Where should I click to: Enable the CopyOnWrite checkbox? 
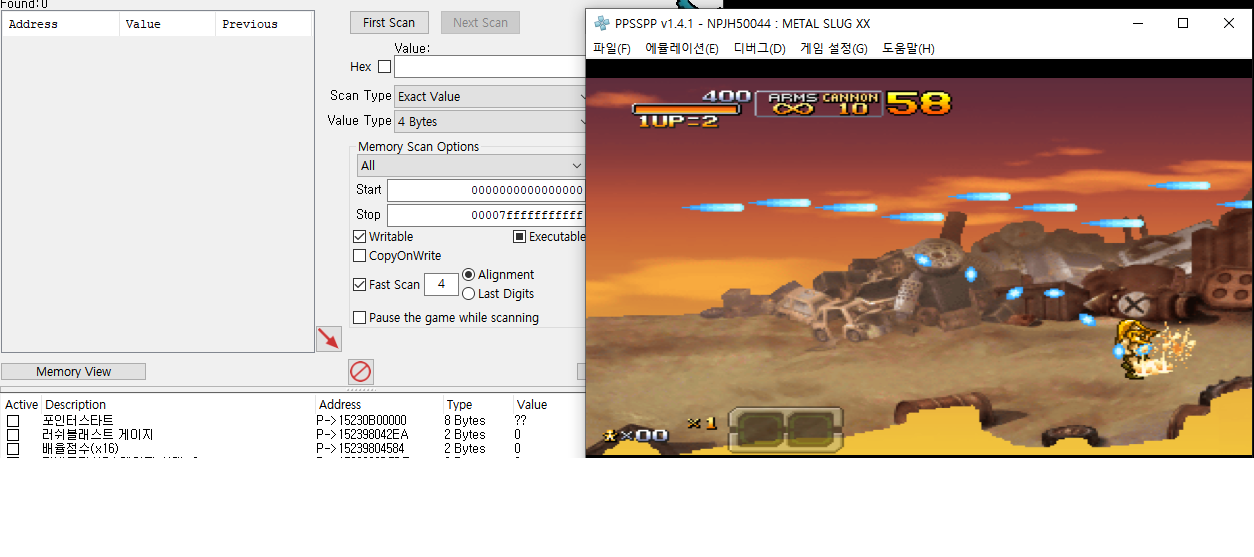point(360,256)
